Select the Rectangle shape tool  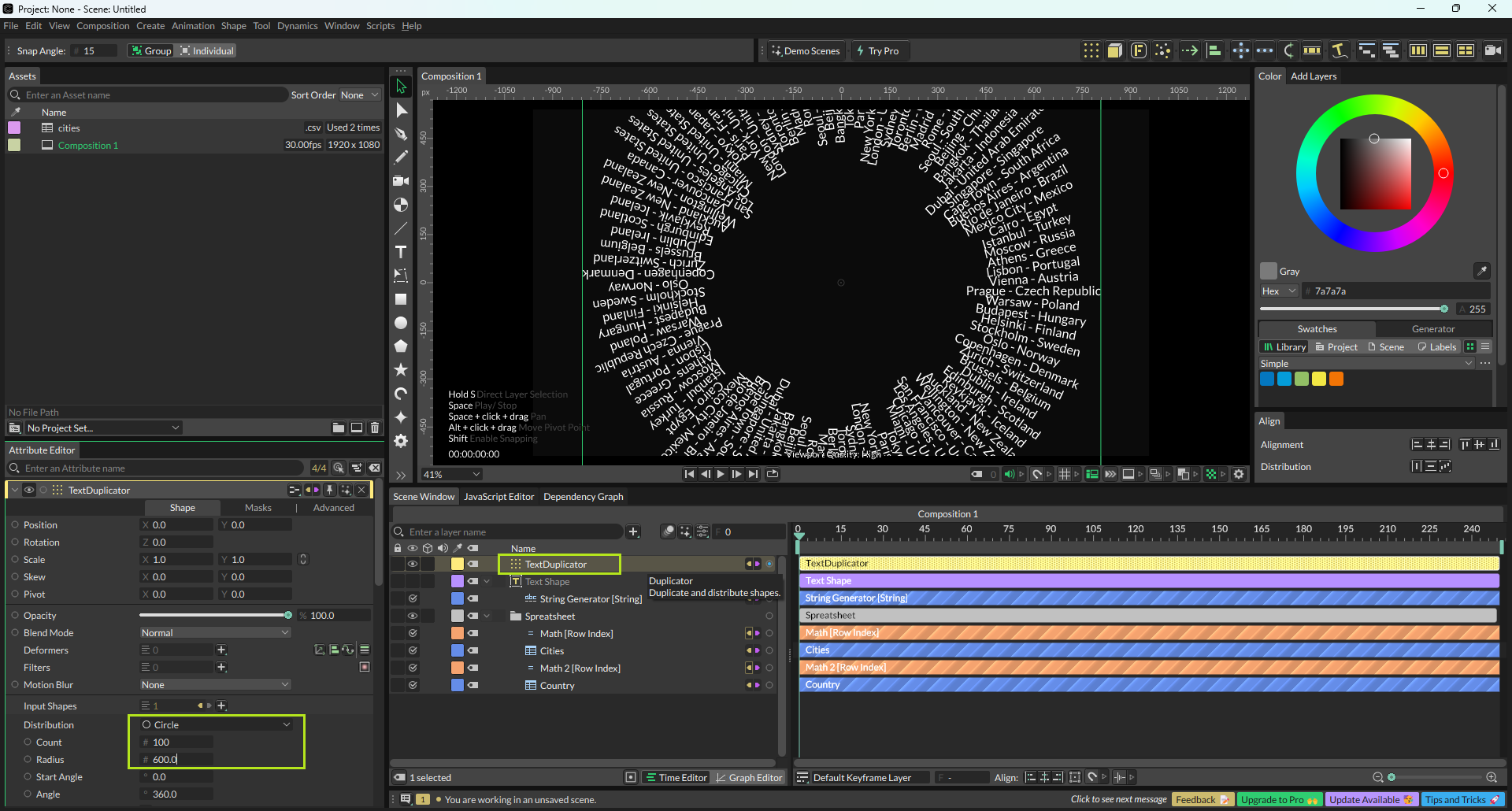point(401,299)
